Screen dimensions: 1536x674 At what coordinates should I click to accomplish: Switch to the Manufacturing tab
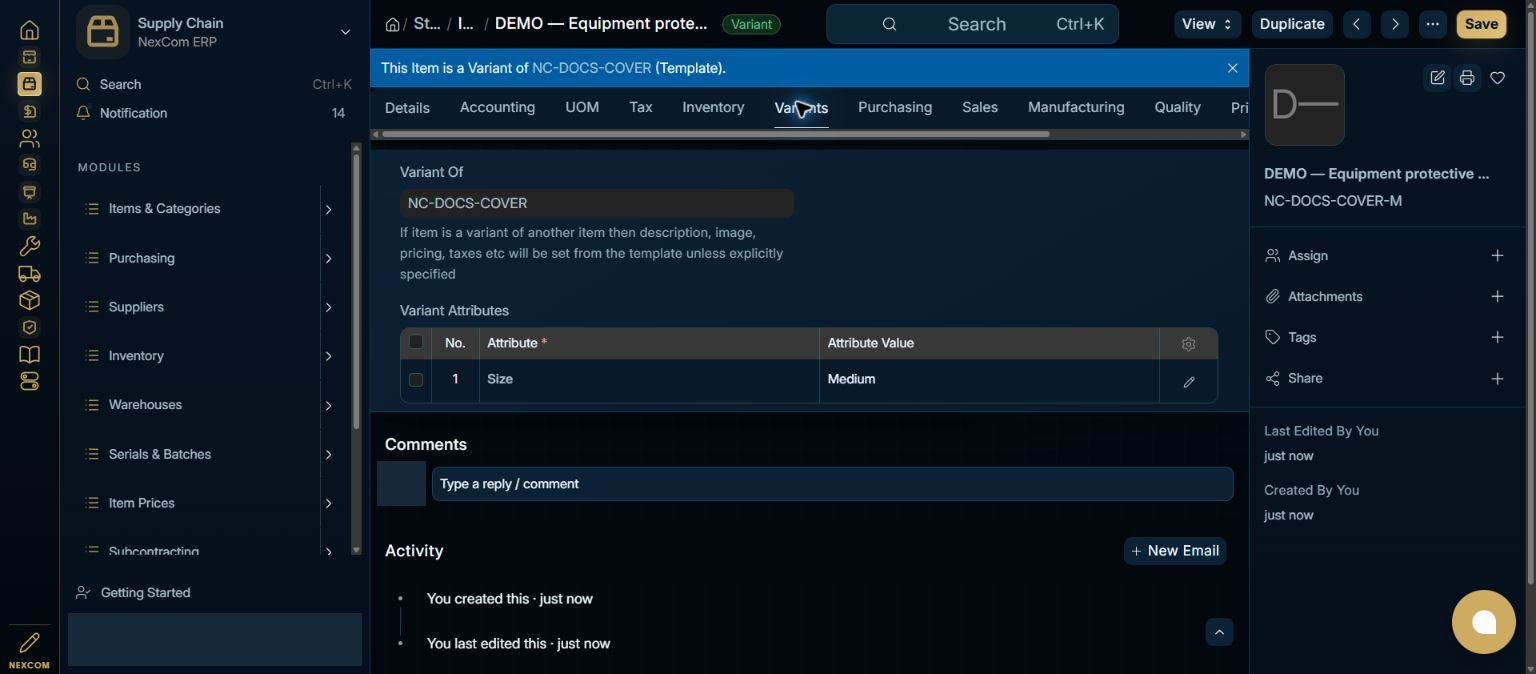[1076, 107]
